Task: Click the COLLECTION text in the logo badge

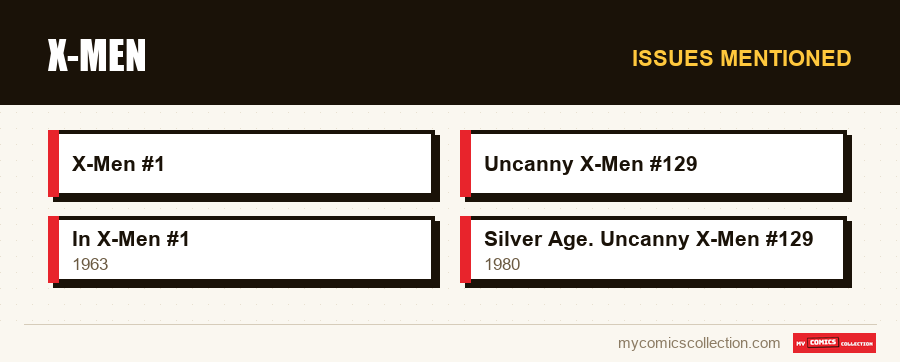Action: tap(857, 344)
